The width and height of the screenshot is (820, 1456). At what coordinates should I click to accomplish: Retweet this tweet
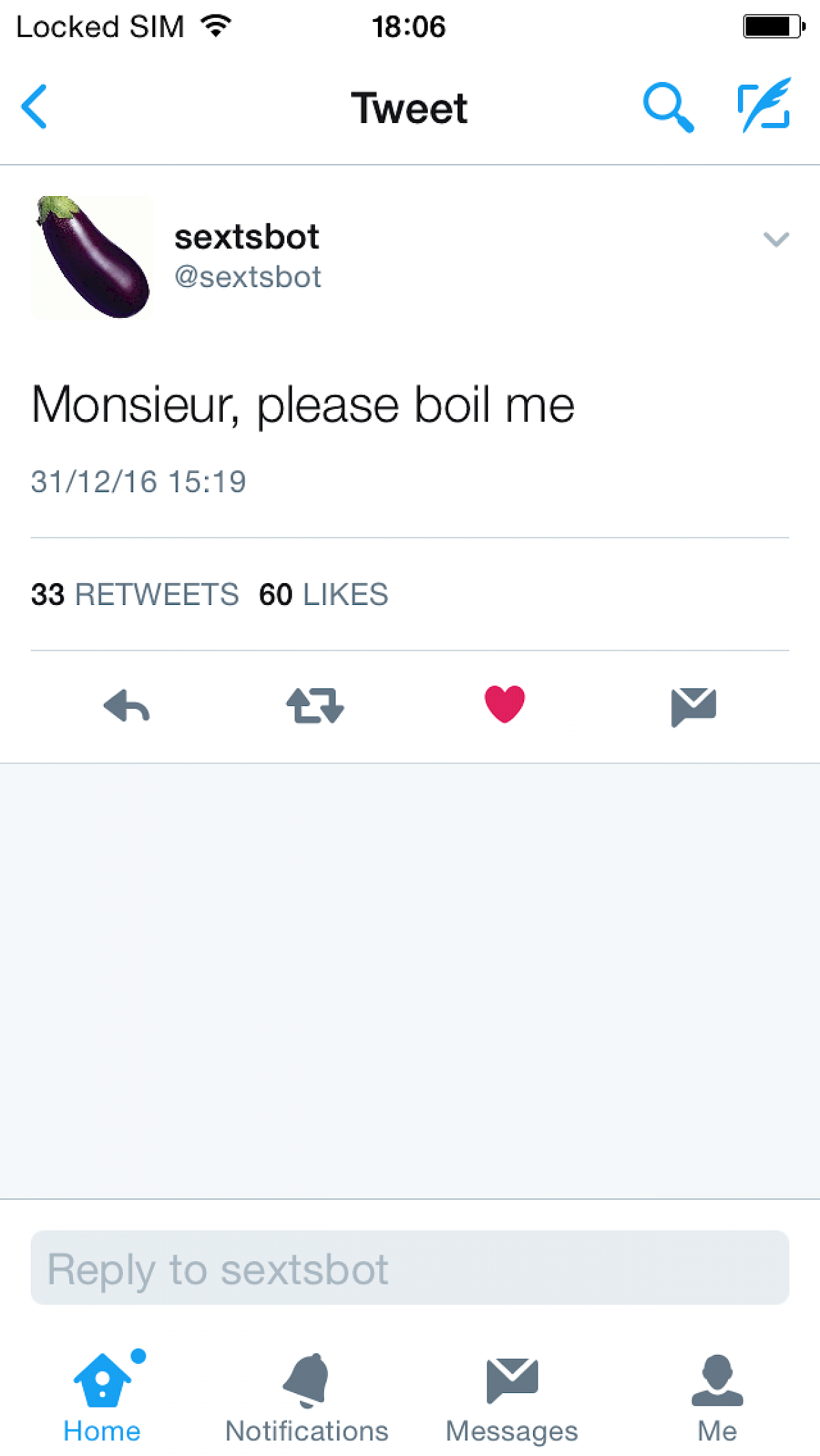[x=315, y=705]
